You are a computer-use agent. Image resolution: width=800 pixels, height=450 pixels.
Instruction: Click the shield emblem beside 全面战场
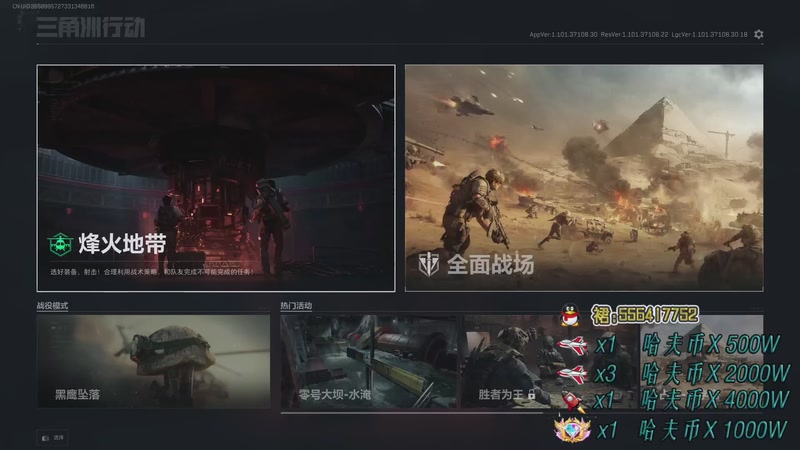tap(429, 264)
